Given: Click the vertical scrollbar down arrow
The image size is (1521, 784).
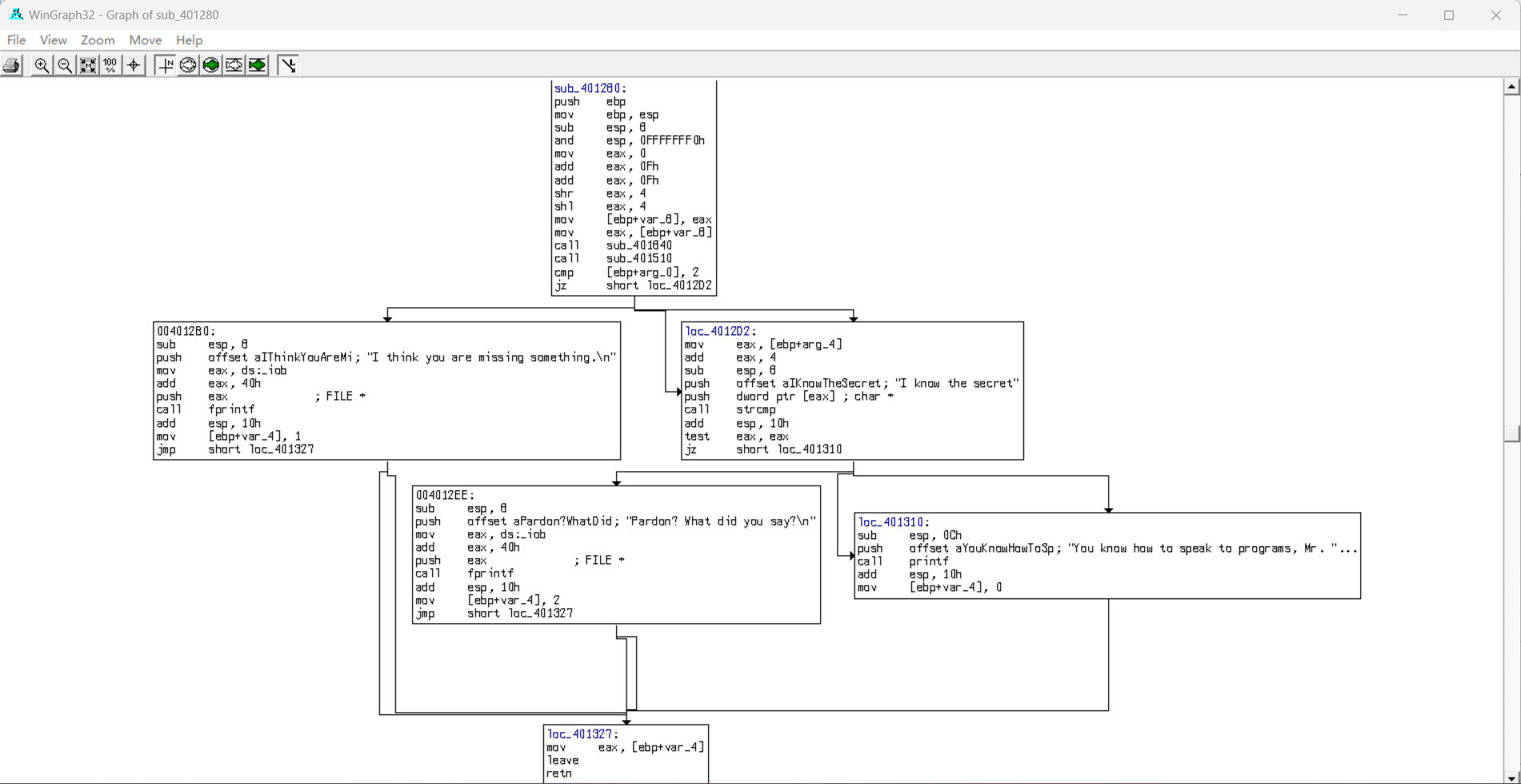Looking at the screenshot, I should [1511, 776].
